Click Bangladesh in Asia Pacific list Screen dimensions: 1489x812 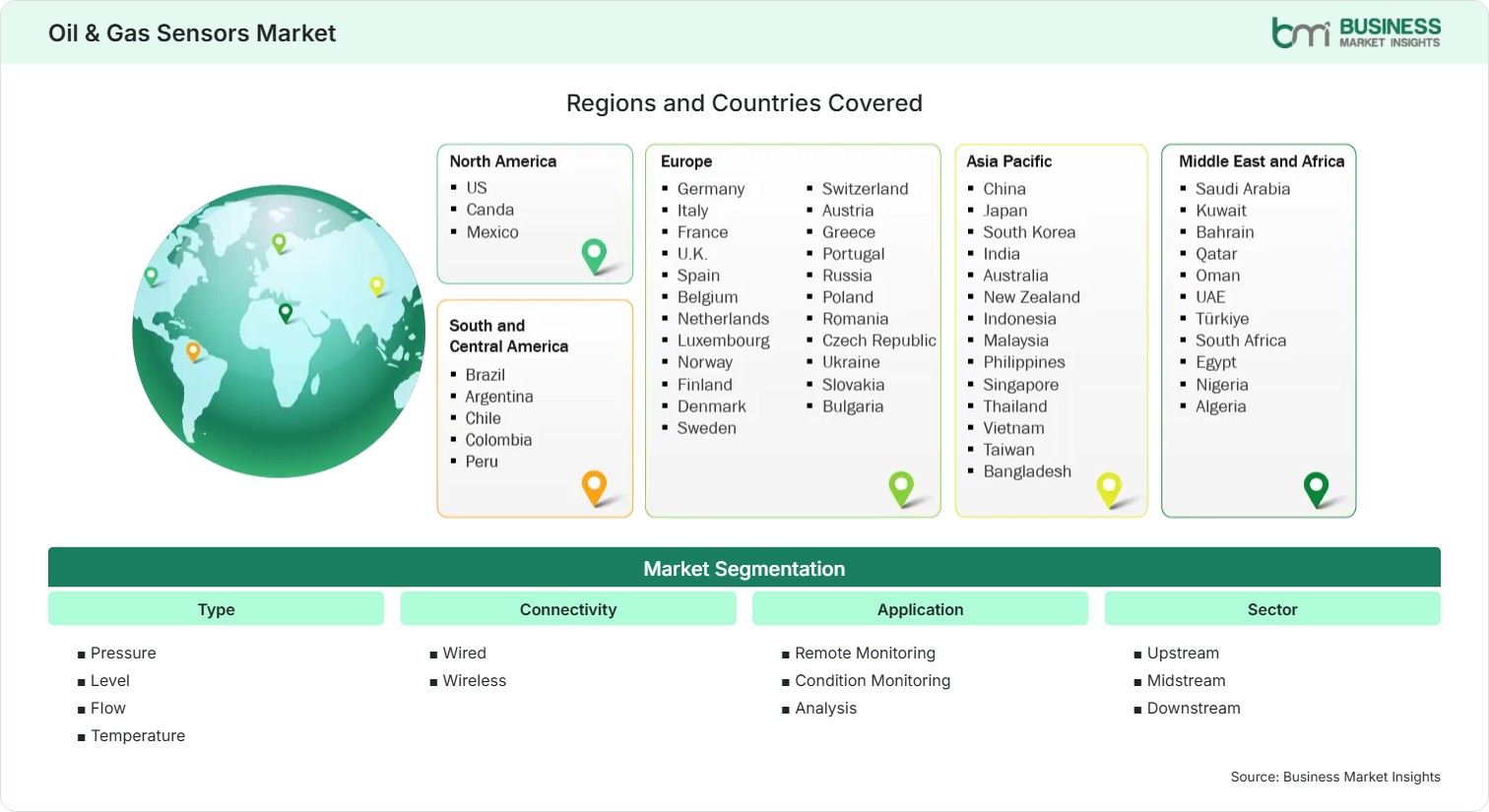coord(1027,471)
